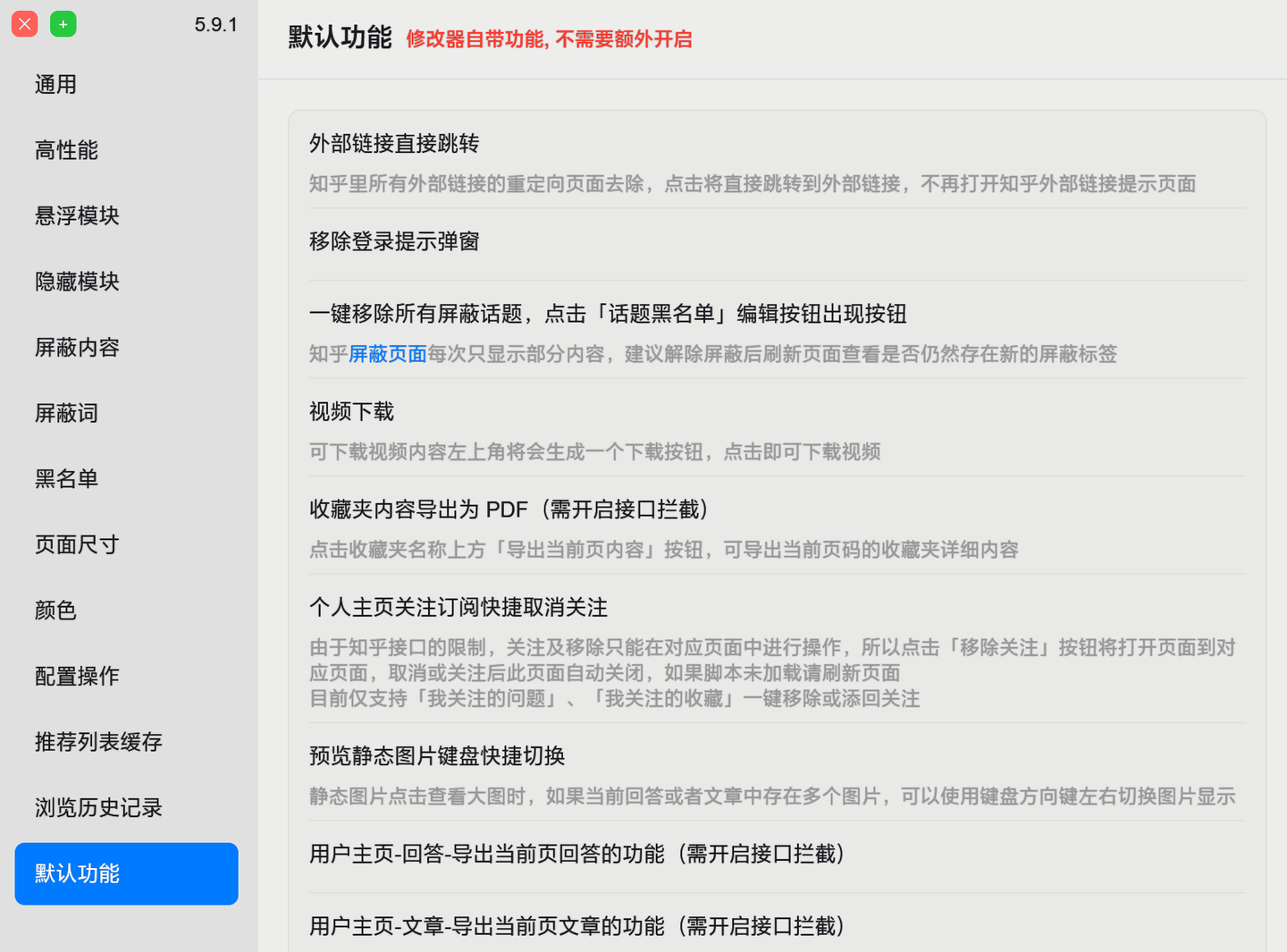
Task: Open the 通用 settings section
Action: 55,84
